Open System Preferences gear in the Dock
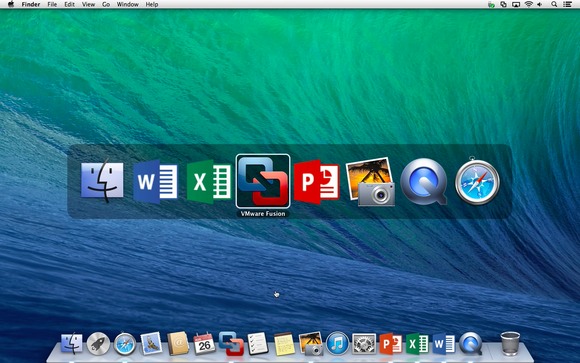The image size is (580, 363). tap(364, 344)
